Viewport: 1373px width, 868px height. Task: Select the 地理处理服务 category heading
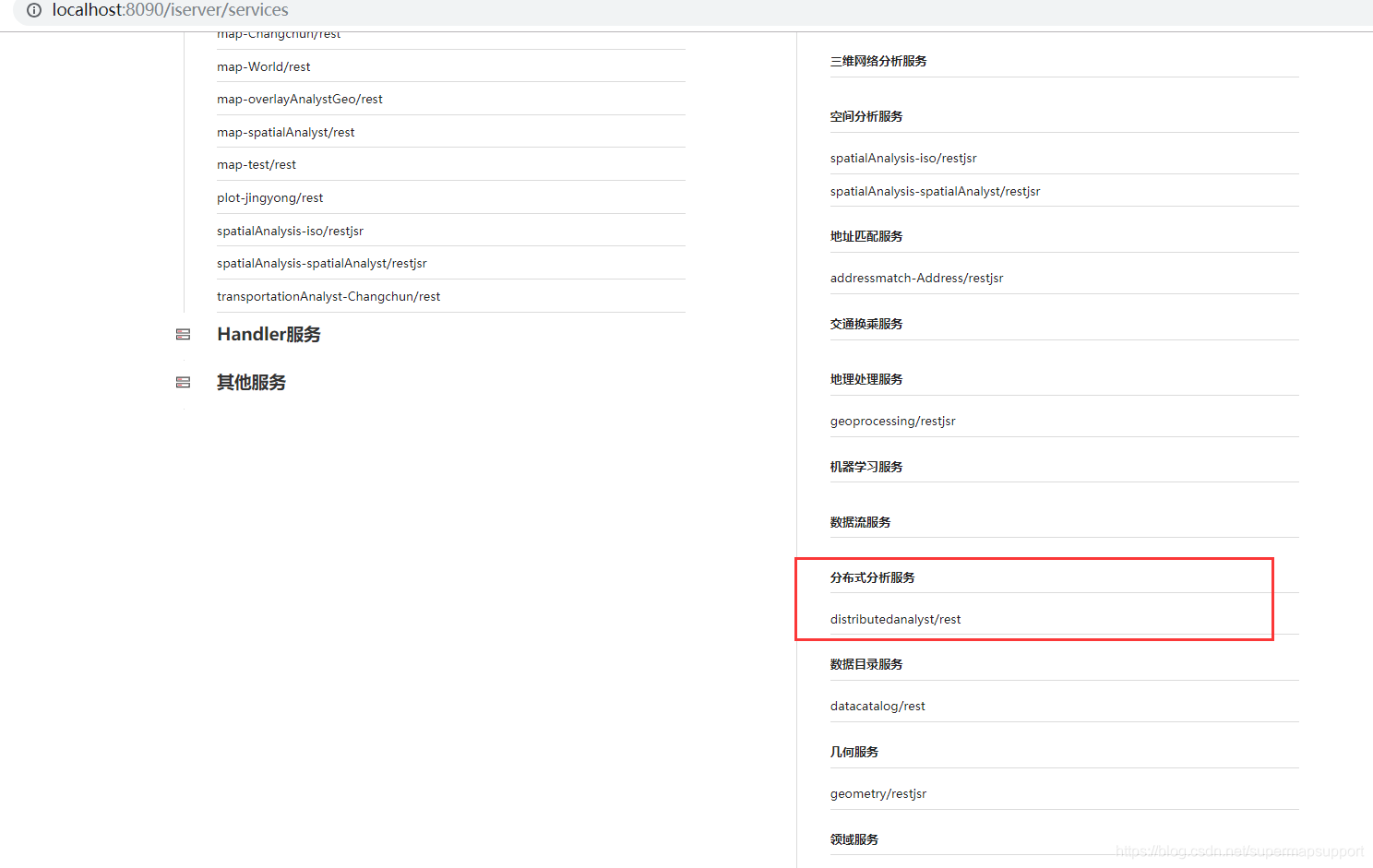click(866, 379)
